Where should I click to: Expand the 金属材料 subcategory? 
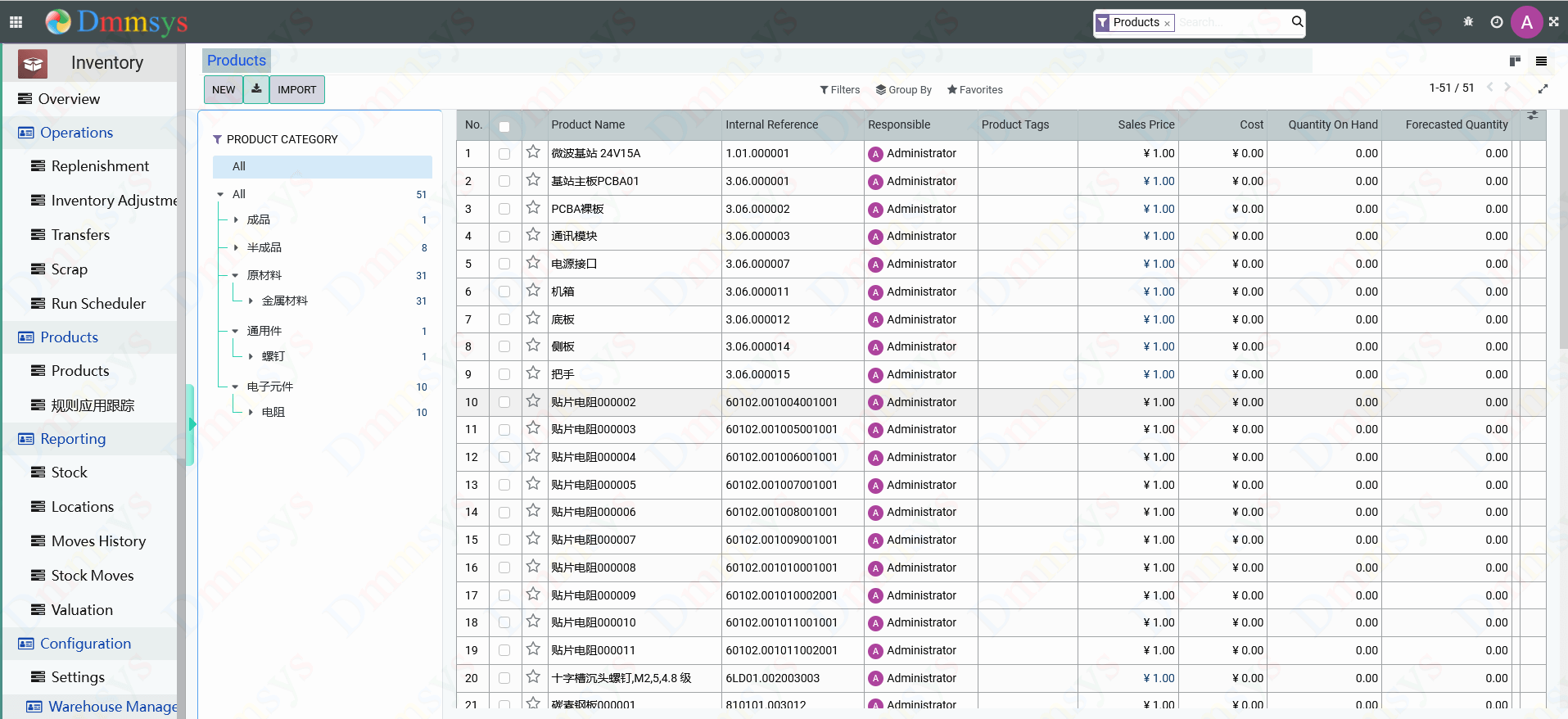point(251,301)
